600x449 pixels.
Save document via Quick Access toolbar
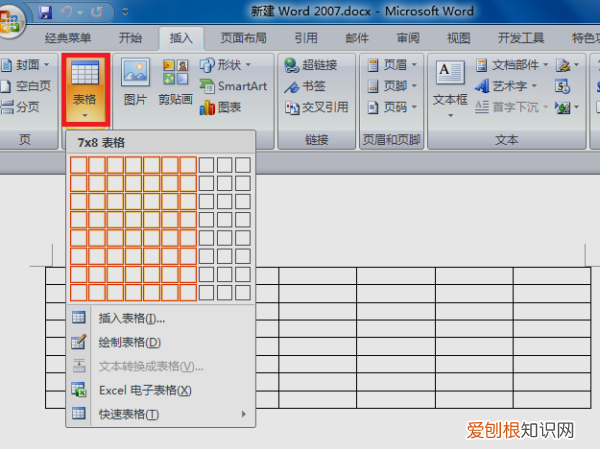coord(45,12)
